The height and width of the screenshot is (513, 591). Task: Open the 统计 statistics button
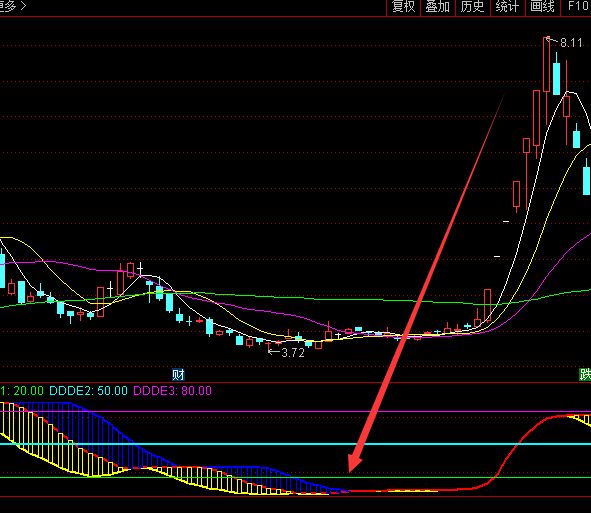pyautogui.click(x=507, y=7)
